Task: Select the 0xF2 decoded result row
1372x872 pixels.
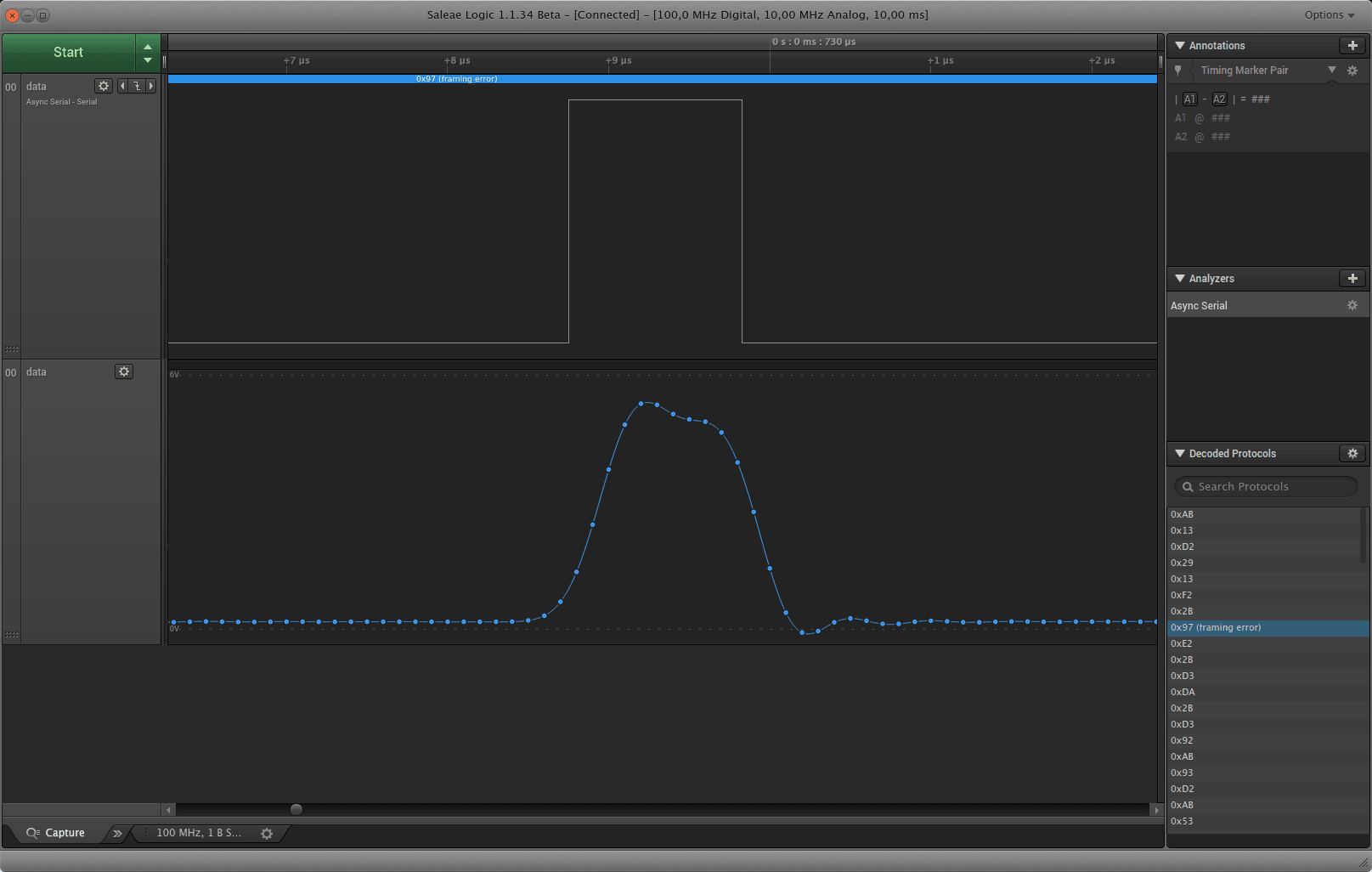Action: click(1264, 595)
